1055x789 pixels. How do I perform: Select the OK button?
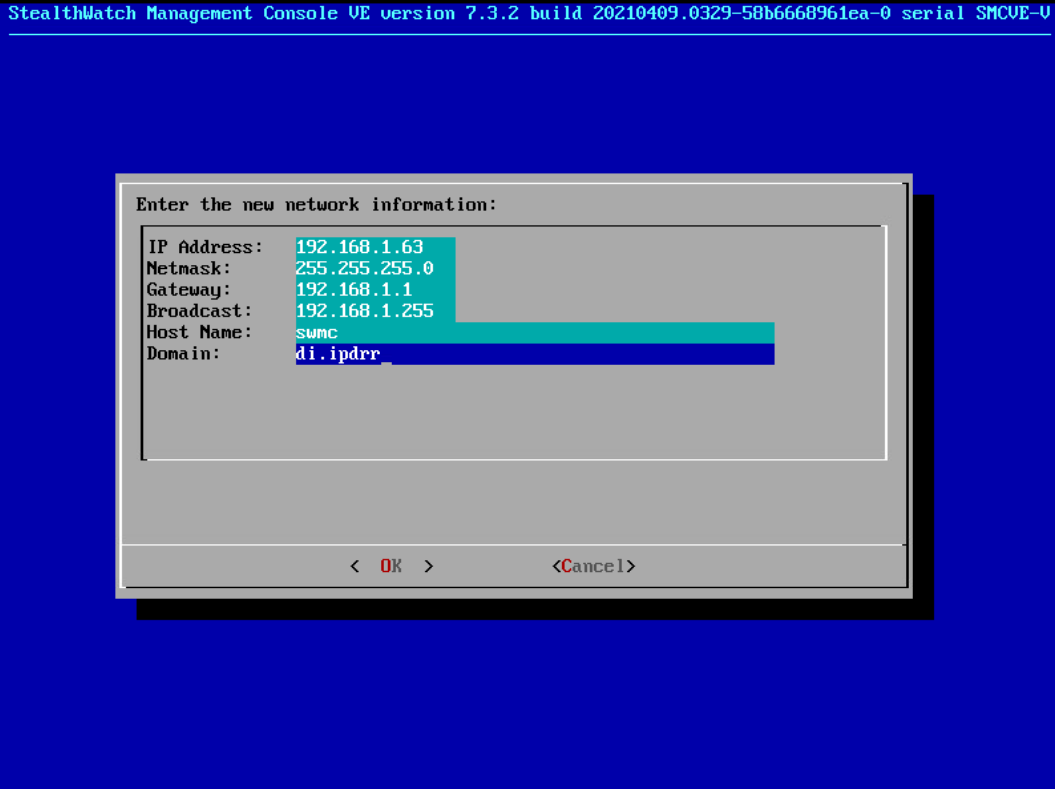coord(391,566)
